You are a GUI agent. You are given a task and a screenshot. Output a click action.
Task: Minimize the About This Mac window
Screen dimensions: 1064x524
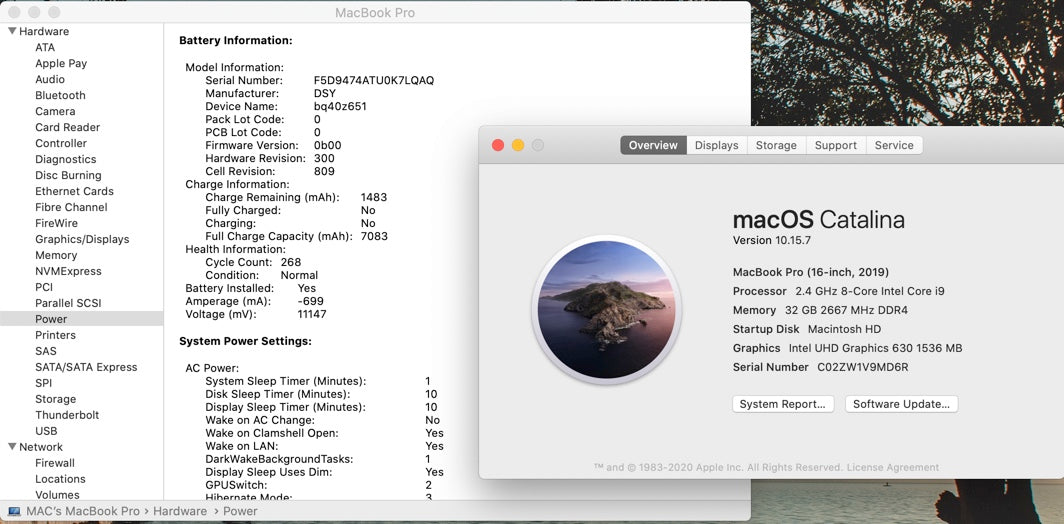[518, 145]
